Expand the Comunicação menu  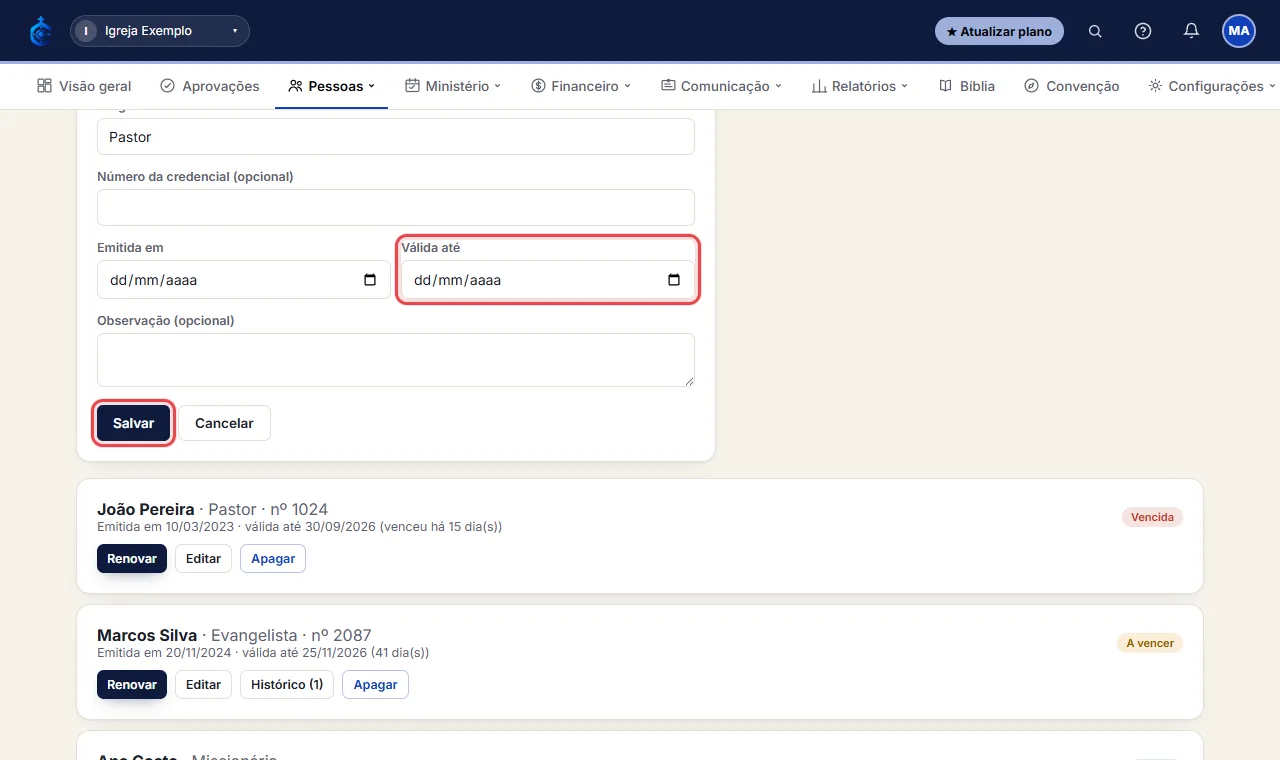tap(721, 86)
